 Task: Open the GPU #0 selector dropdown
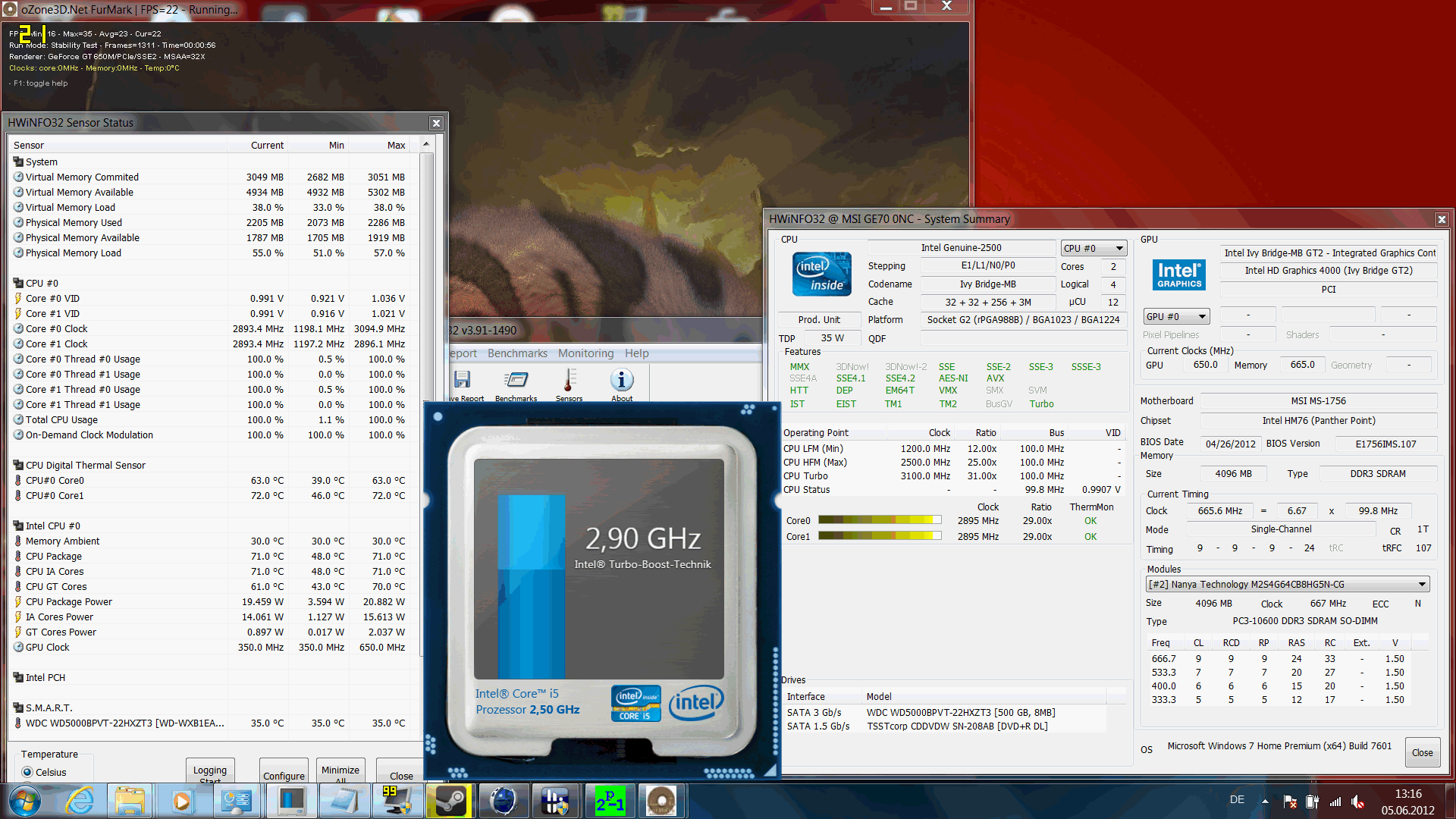click(1176, 316)
